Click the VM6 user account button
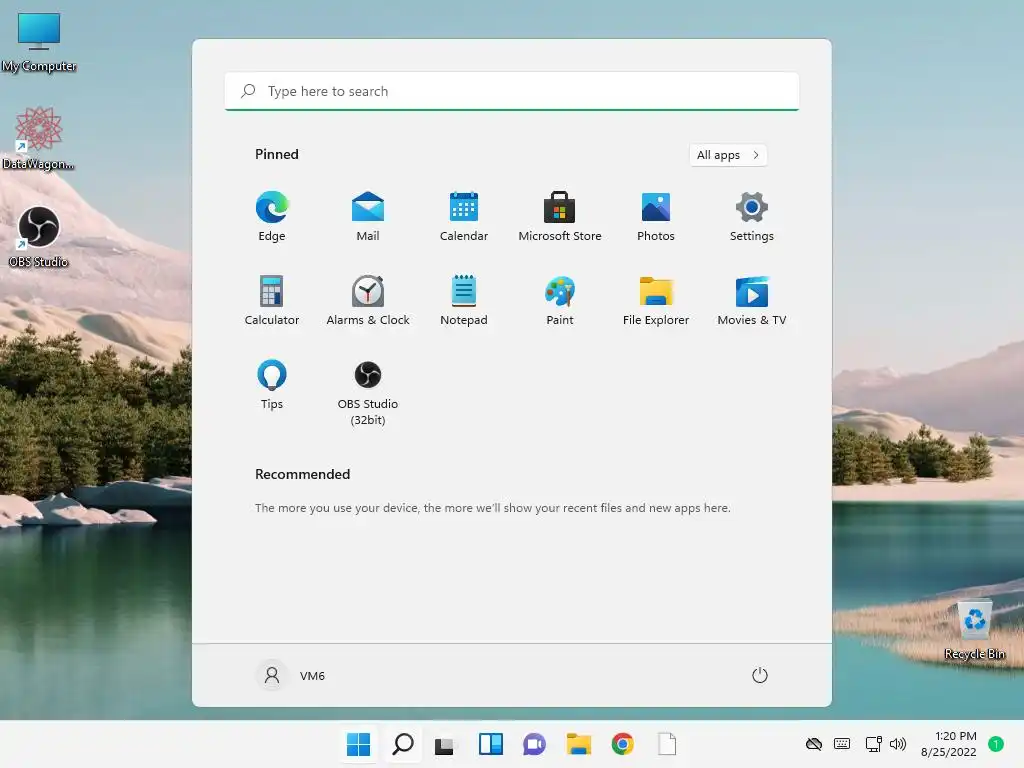 tap(291, 675)
